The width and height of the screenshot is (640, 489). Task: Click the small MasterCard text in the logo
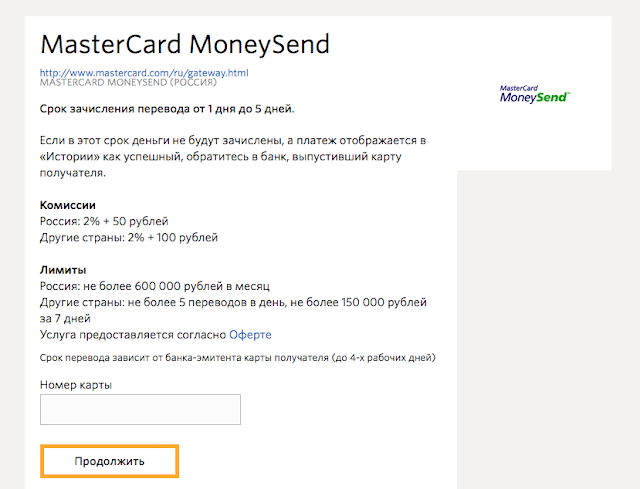click(x=519, y=88)
